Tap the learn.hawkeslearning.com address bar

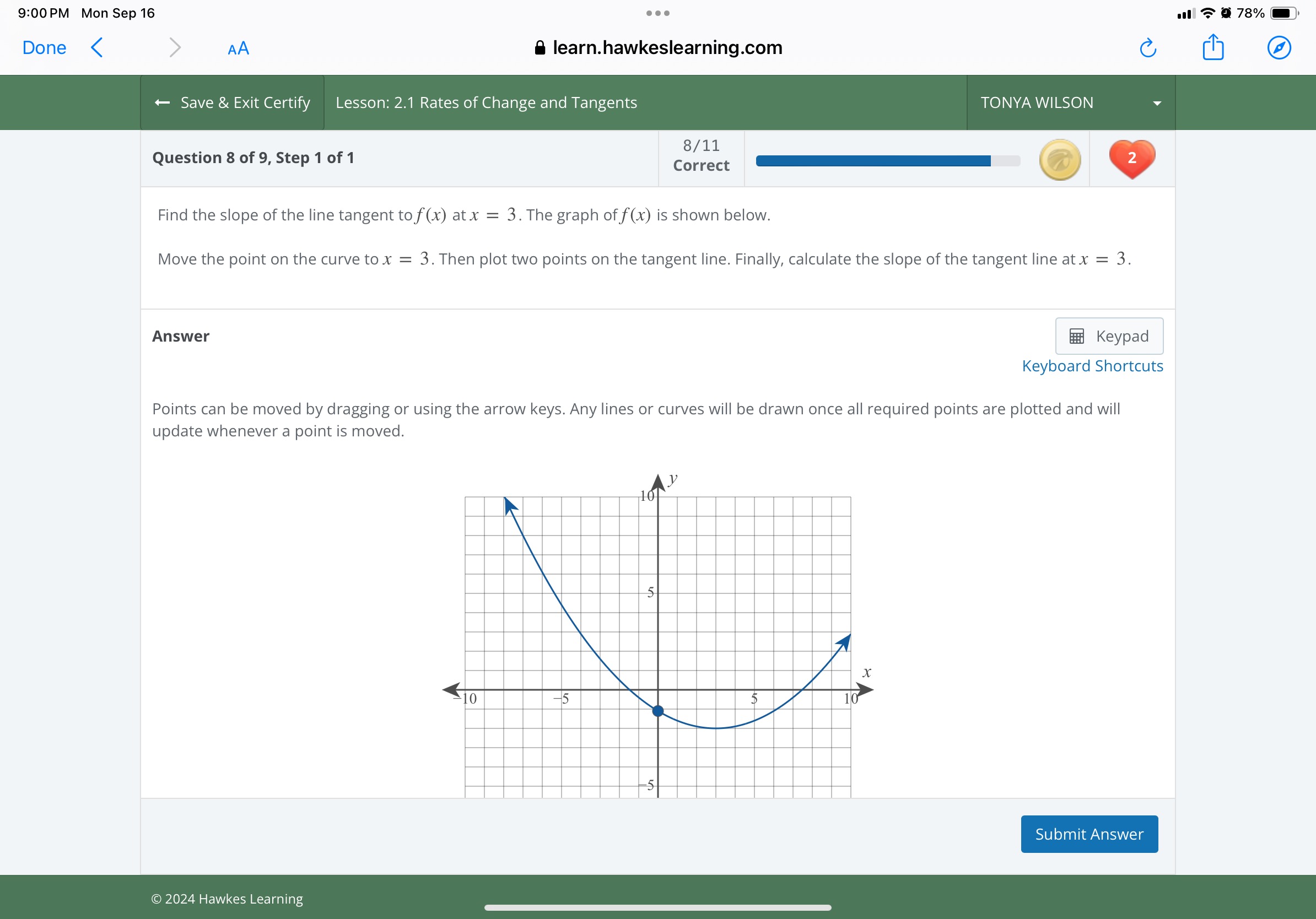pos(658,47)
